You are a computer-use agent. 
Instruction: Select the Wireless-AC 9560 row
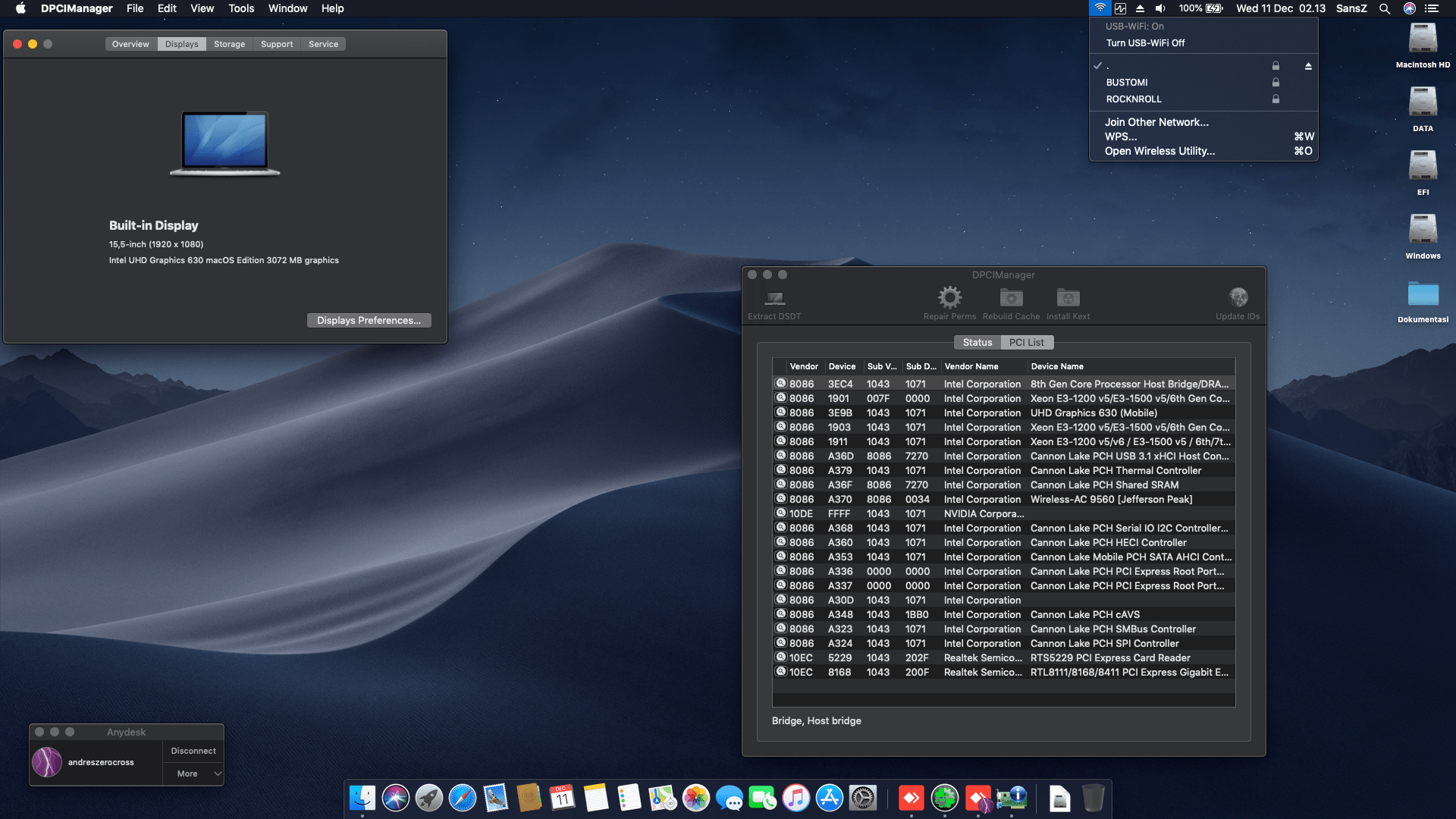[x=1001, y=499]
